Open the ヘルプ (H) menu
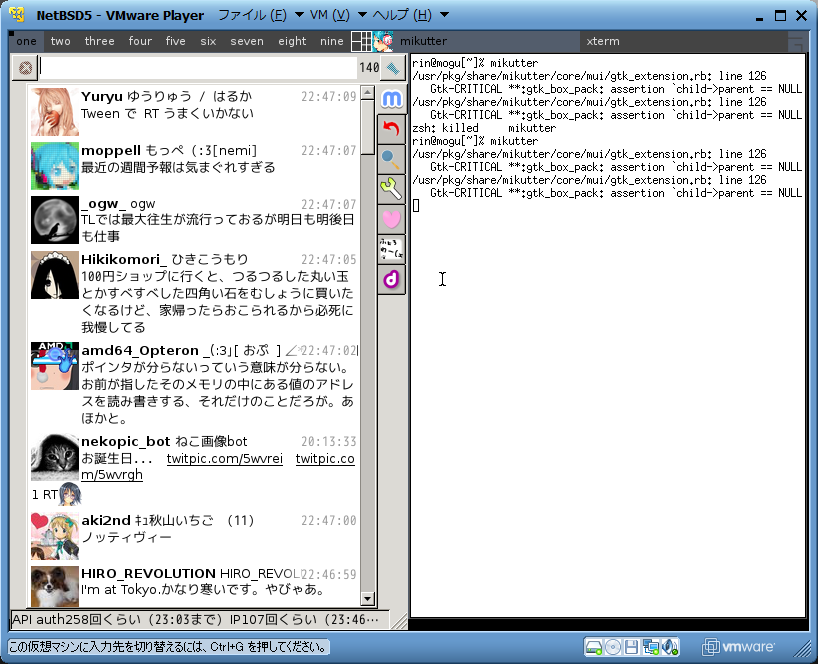Screen dimensions: 818x664 [x=402, y=15]
